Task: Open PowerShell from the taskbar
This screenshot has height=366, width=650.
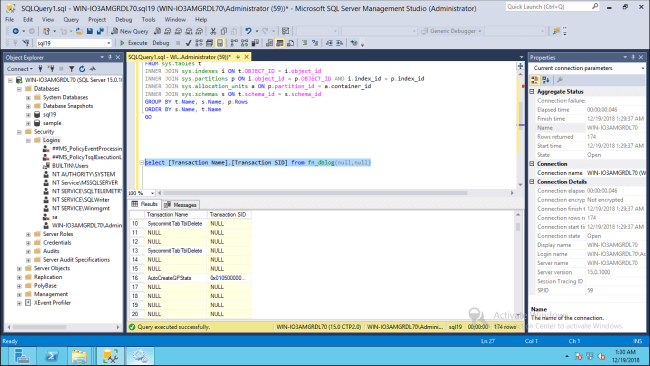Action: 52,356
